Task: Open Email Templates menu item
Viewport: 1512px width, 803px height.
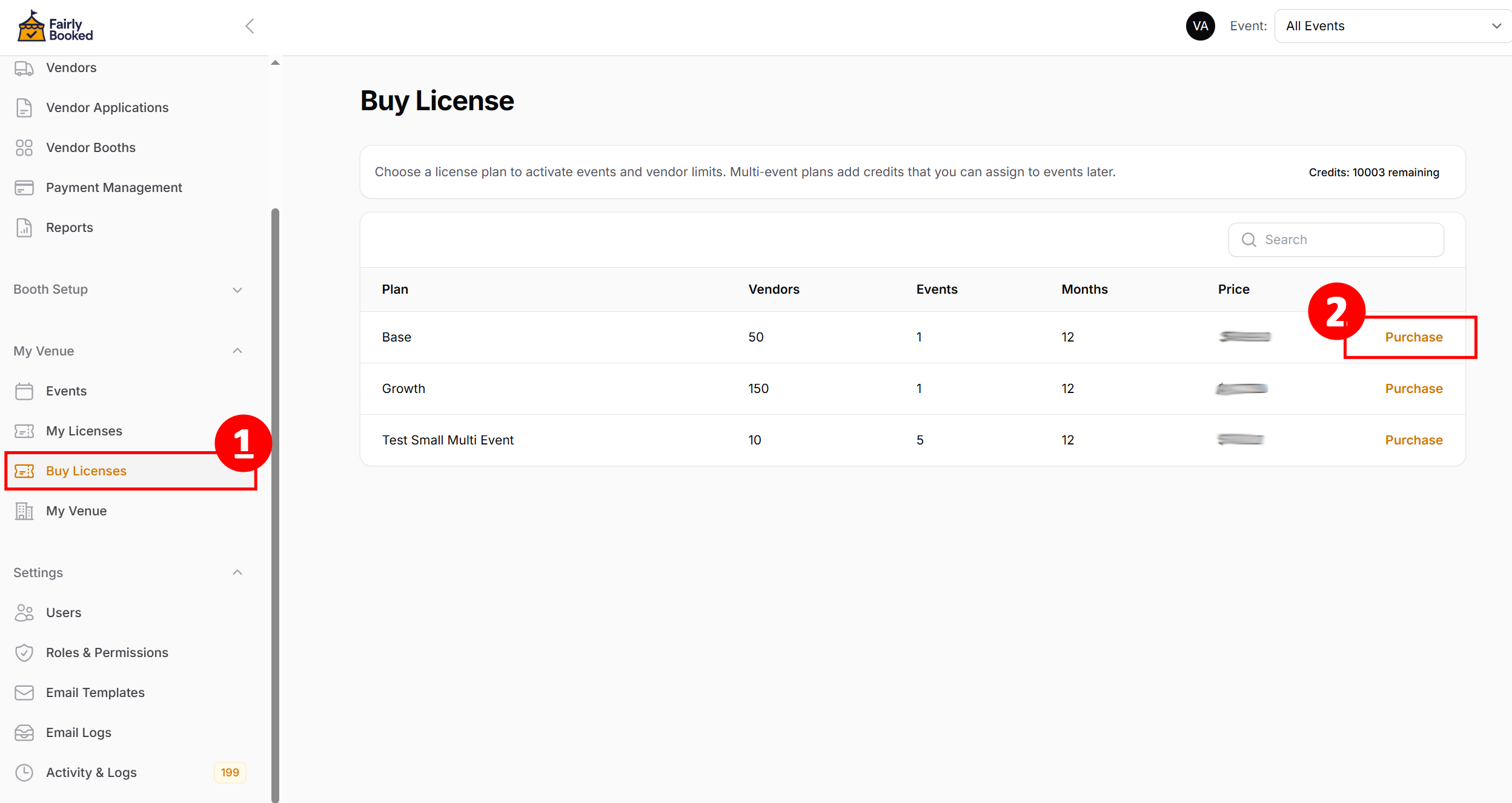Action: (95, 693)
